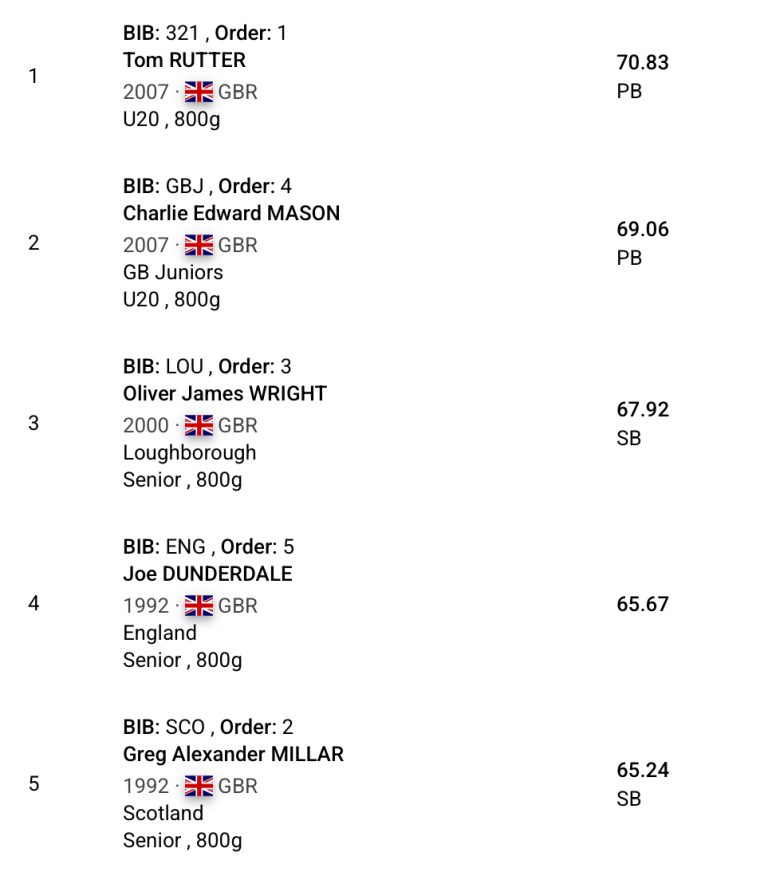The image size is (768, 872).
Task: Select Oliver James WRIGHT name
Action: point(225,394)
